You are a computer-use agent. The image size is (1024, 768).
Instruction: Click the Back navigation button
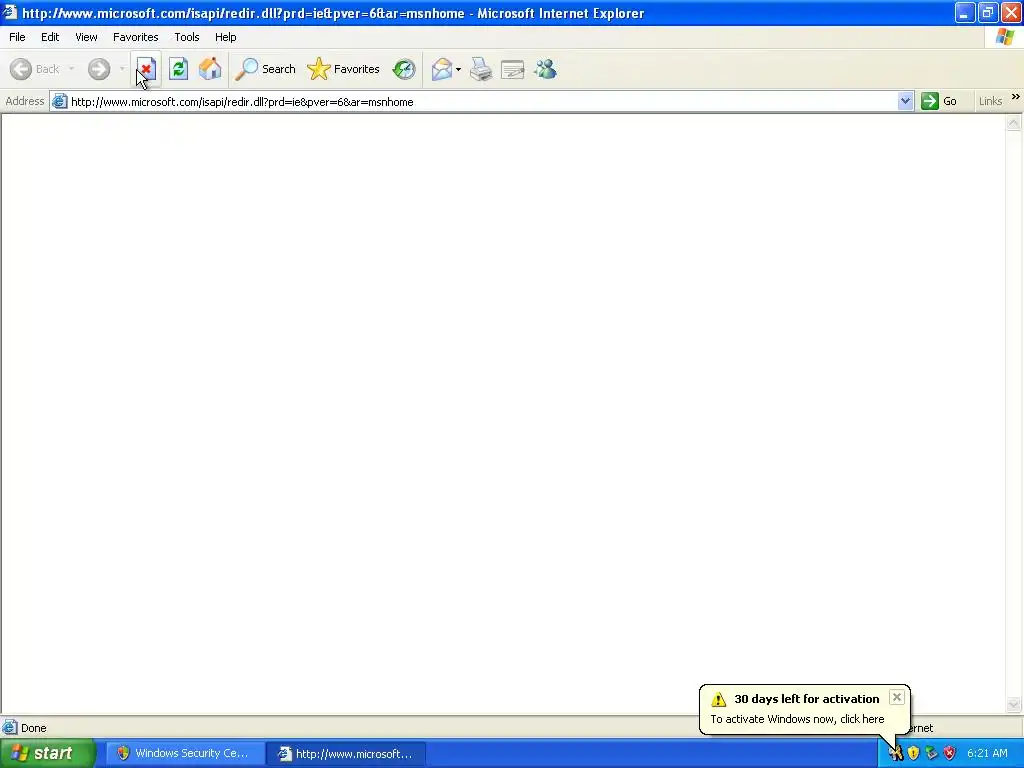coord(35,69)
